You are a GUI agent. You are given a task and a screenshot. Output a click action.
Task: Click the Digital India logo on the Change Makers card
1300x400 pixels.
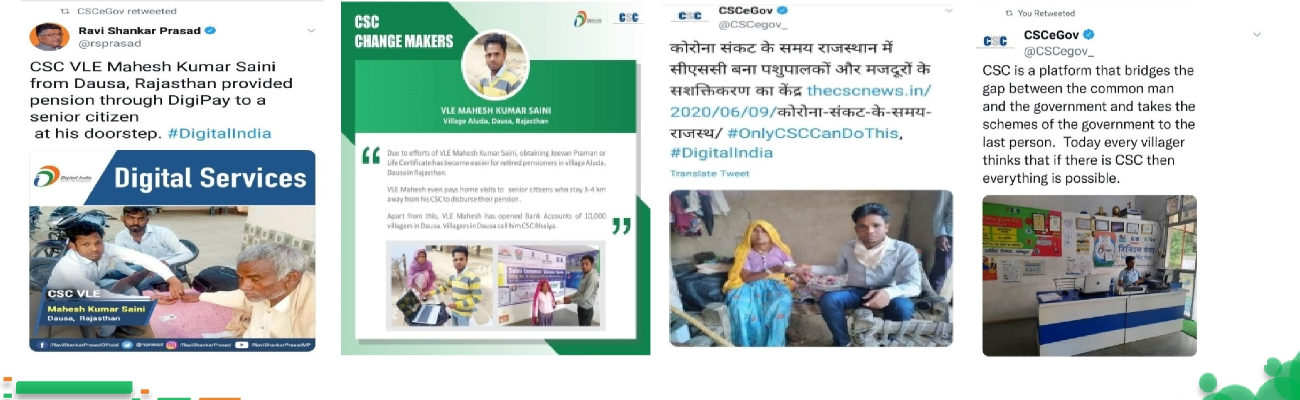click(587, 18)
